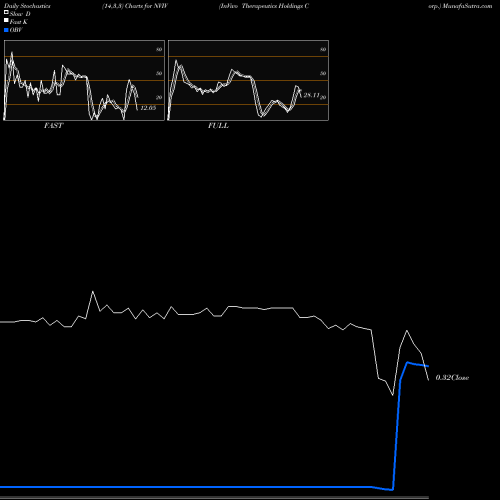Click the '0.32Close' price label
The height and width of the screenshot is (500, 500).
(x=452, y=378)
